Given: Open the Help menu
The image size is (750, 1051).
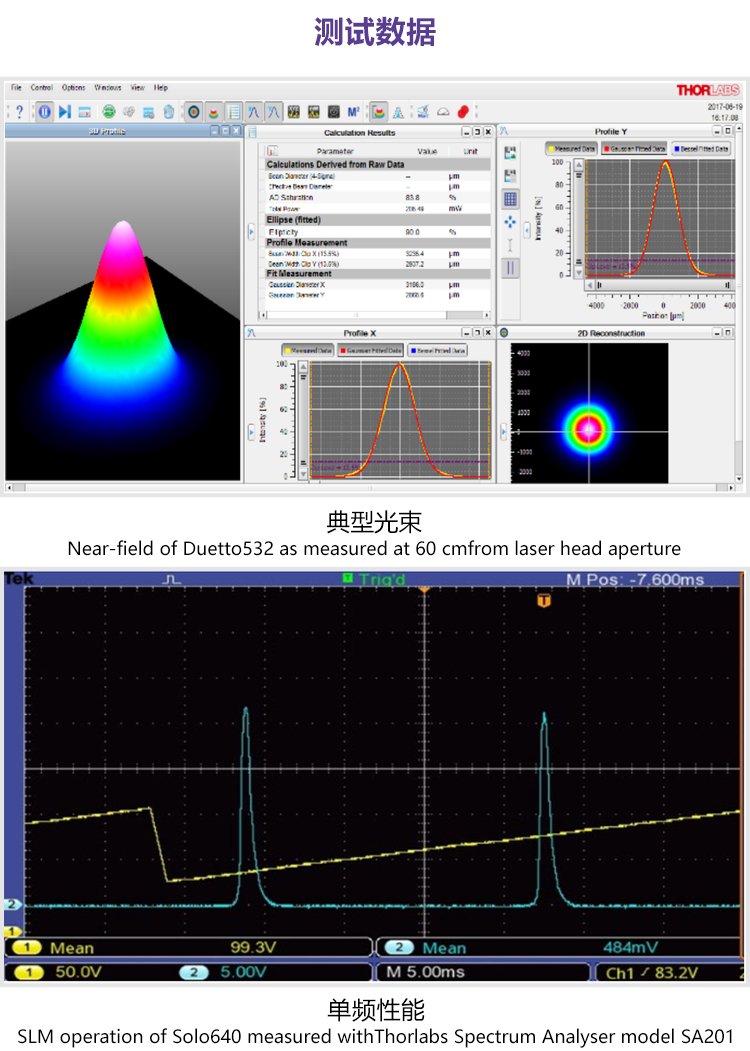Looking at the screenshot, I should (161, 88).
